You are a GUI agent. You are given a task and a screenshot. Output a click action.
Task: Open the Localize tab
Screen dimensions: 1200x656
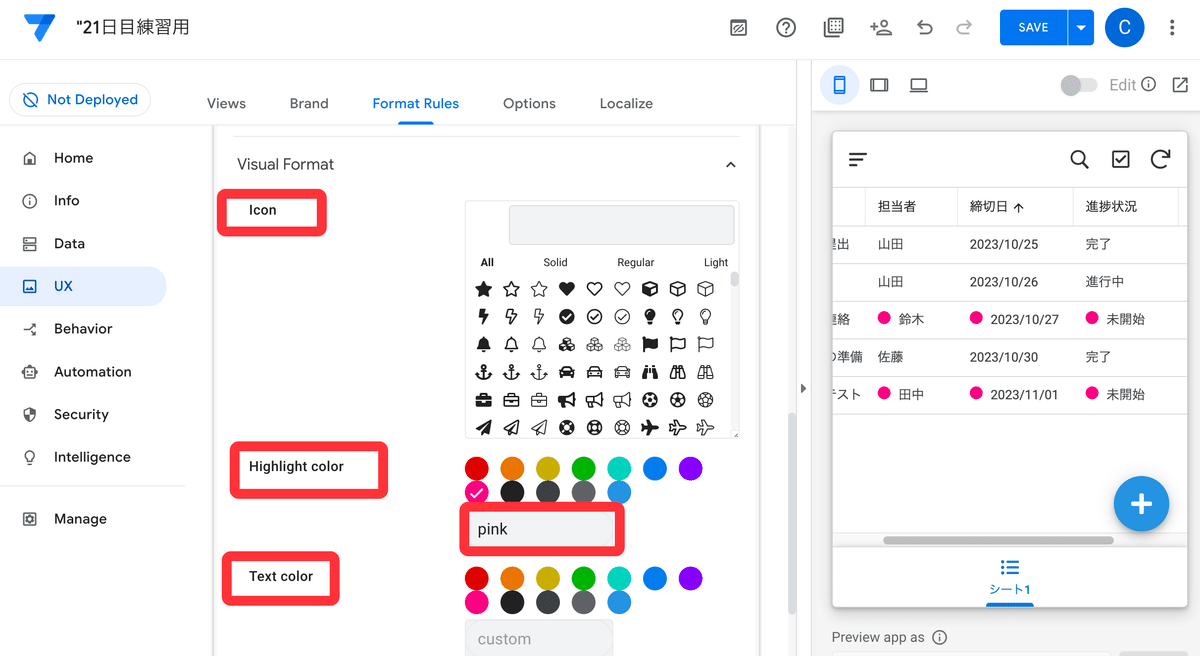point(625,103)
